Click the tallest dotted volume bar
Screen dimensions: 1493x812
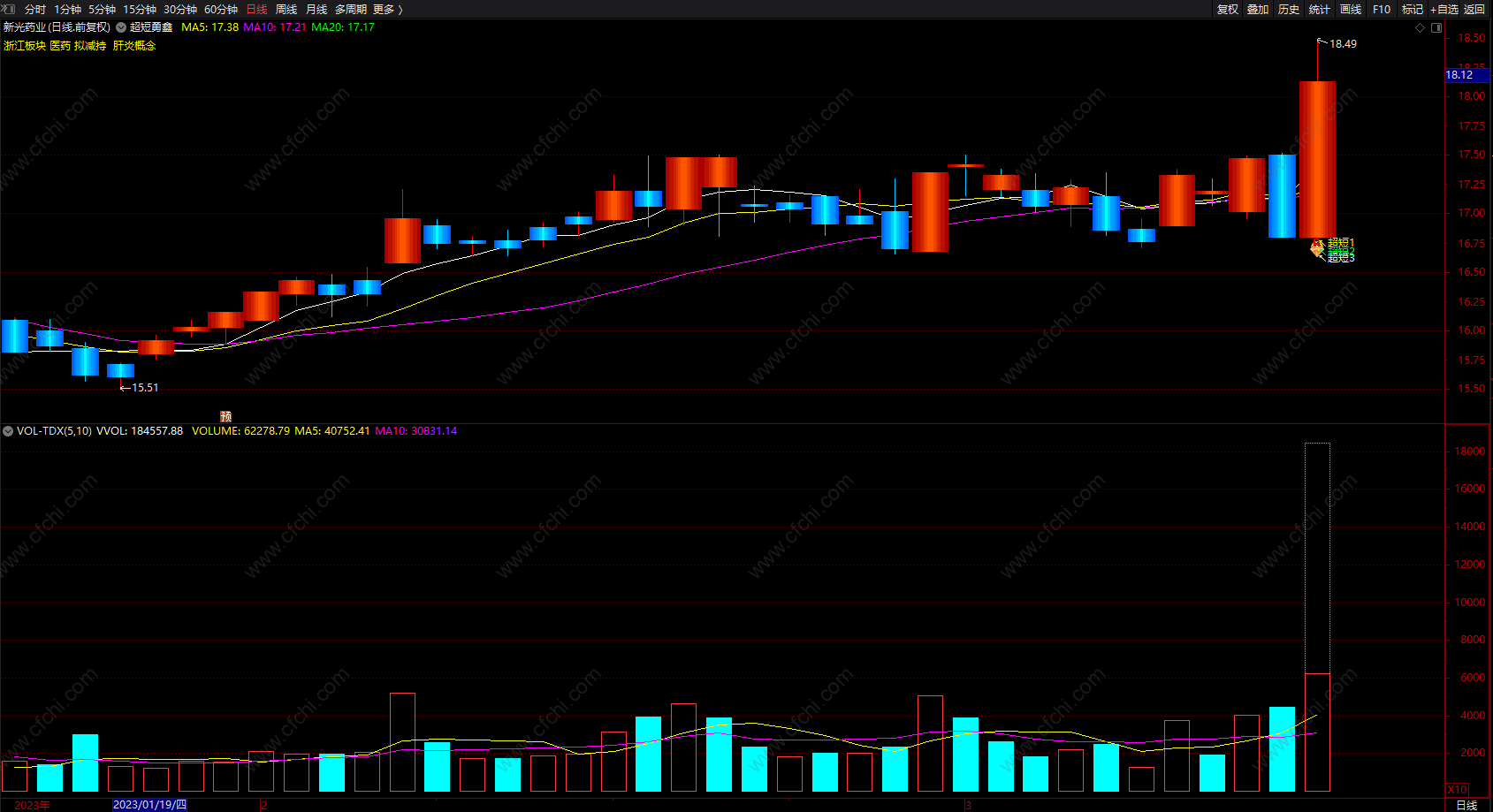click(1317, 558)
